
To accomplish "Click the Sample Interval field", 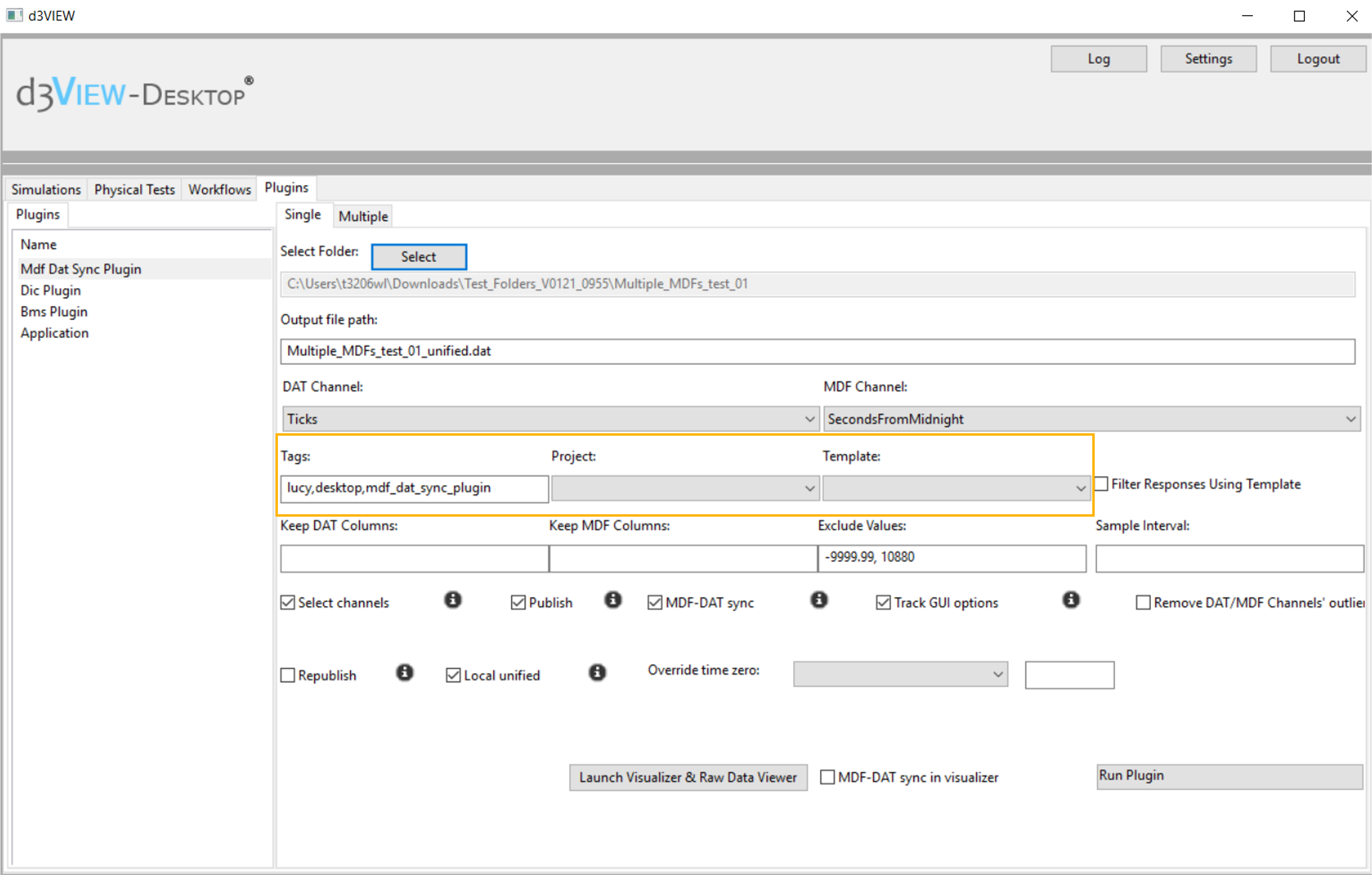I will 1229,558.
